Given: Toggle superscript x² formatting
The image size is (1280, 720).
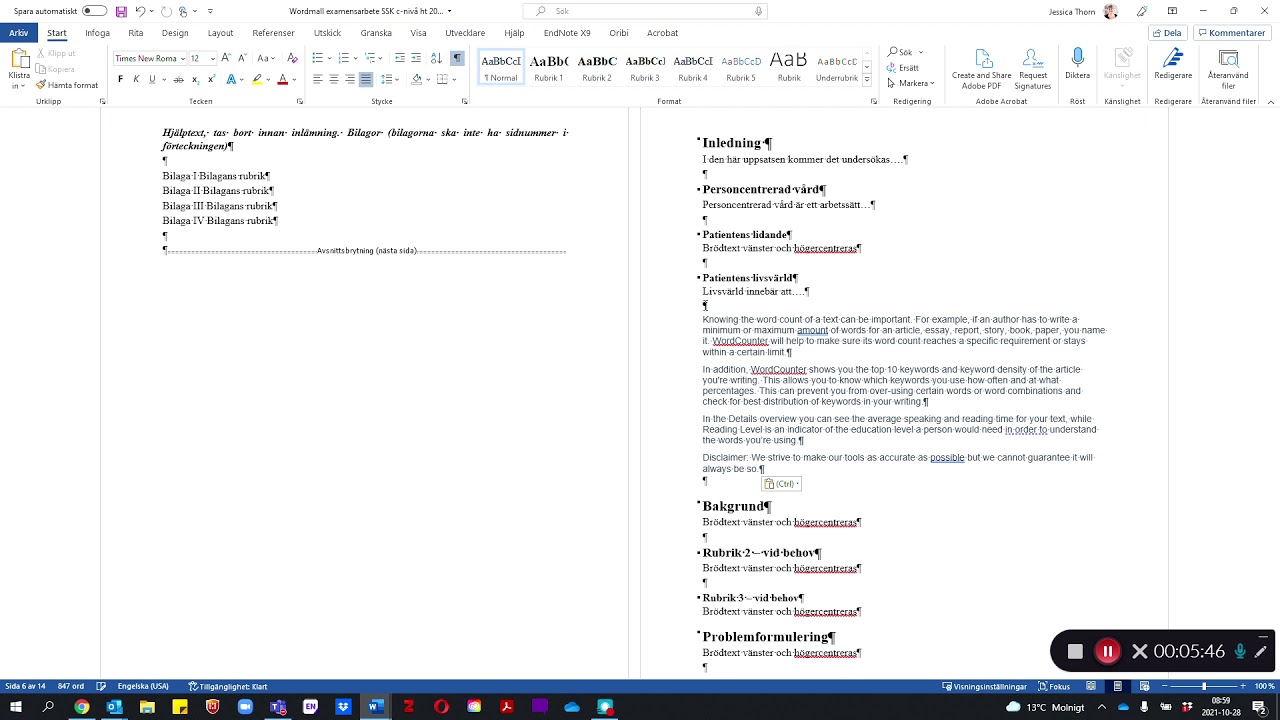Looking at the screenshot, I should [212, 79].
